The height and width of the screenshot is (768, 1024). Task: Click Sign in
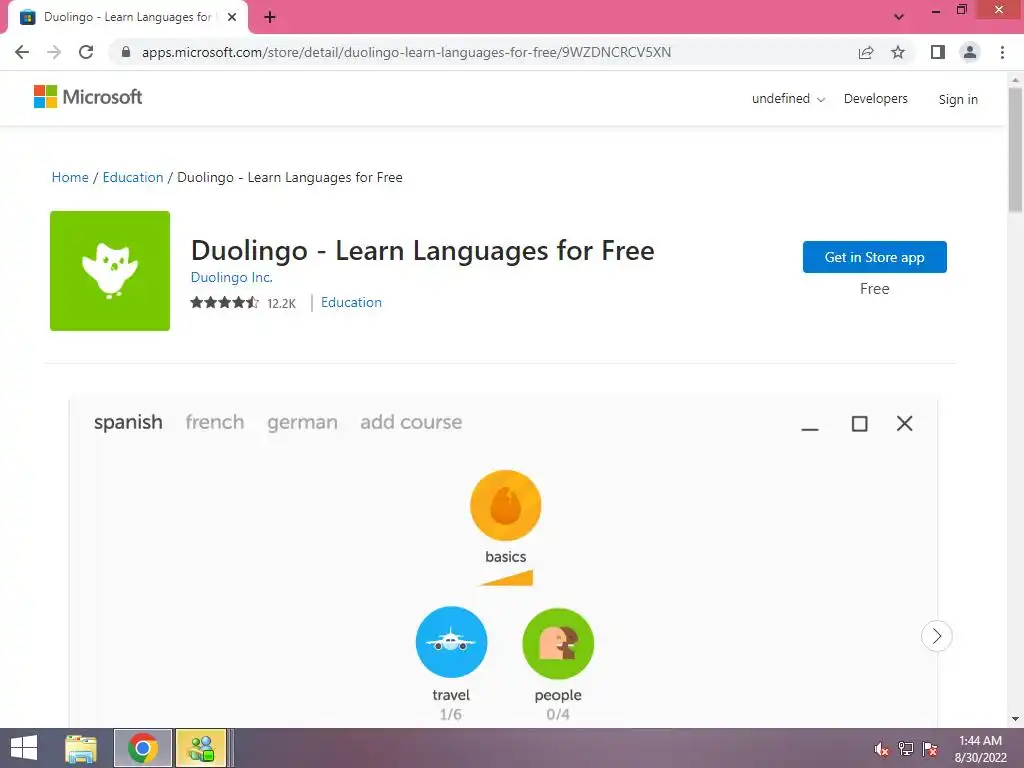(x=958, y=99)
